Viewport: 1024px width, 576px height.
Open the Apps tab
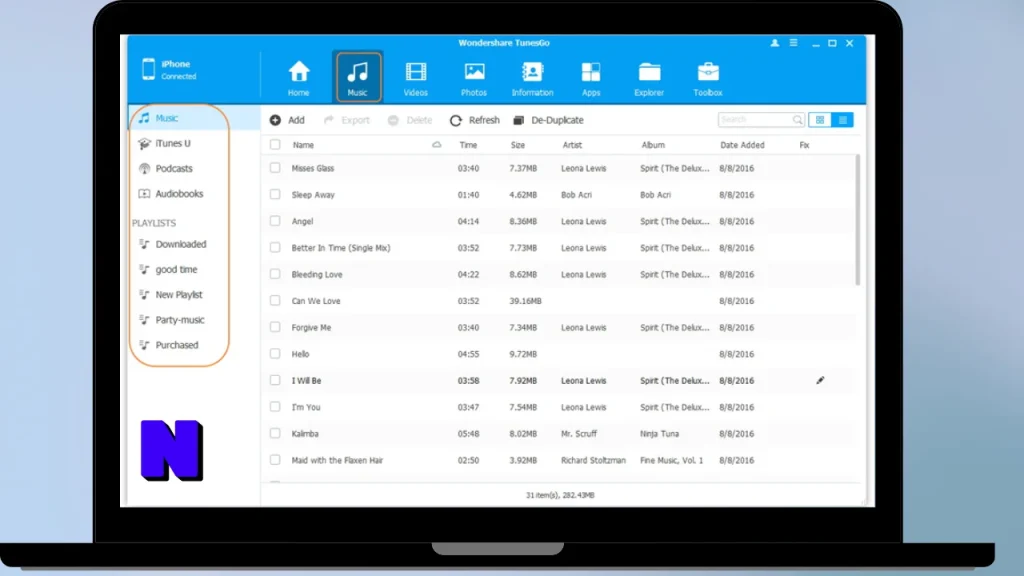tap(590, 78)
